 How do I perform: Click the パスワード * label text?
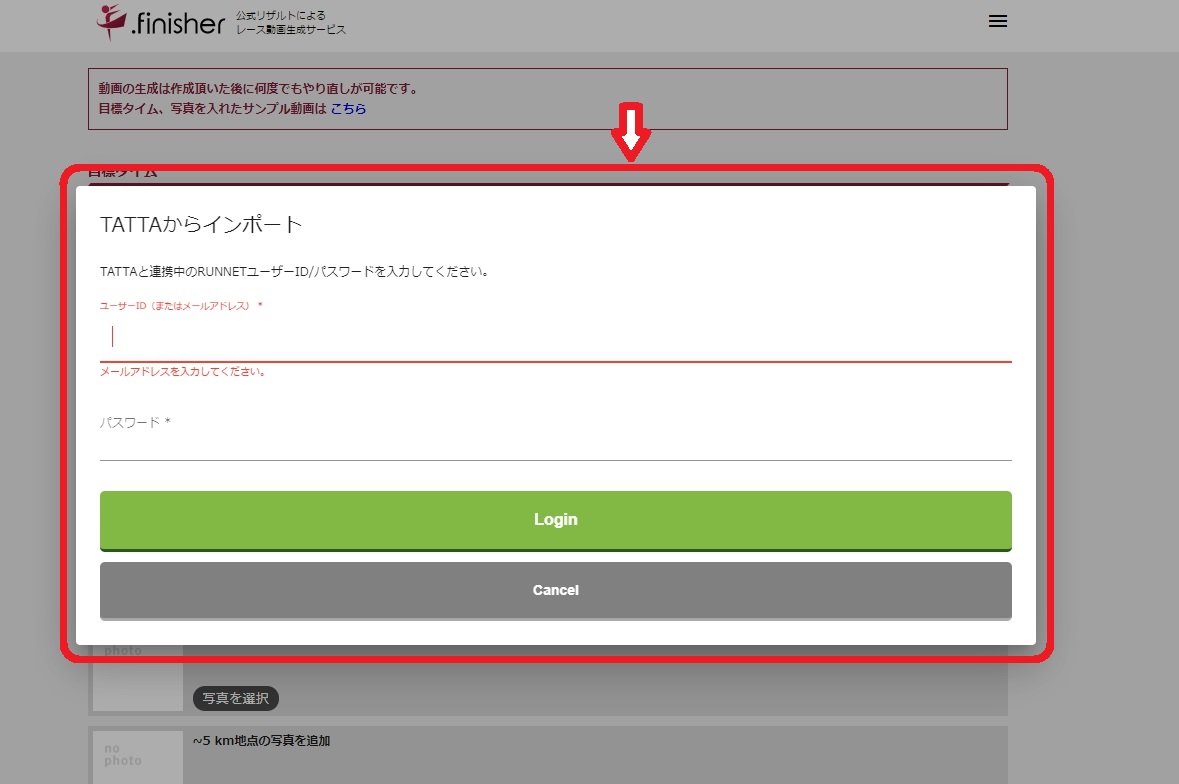[x=135, y=423]
